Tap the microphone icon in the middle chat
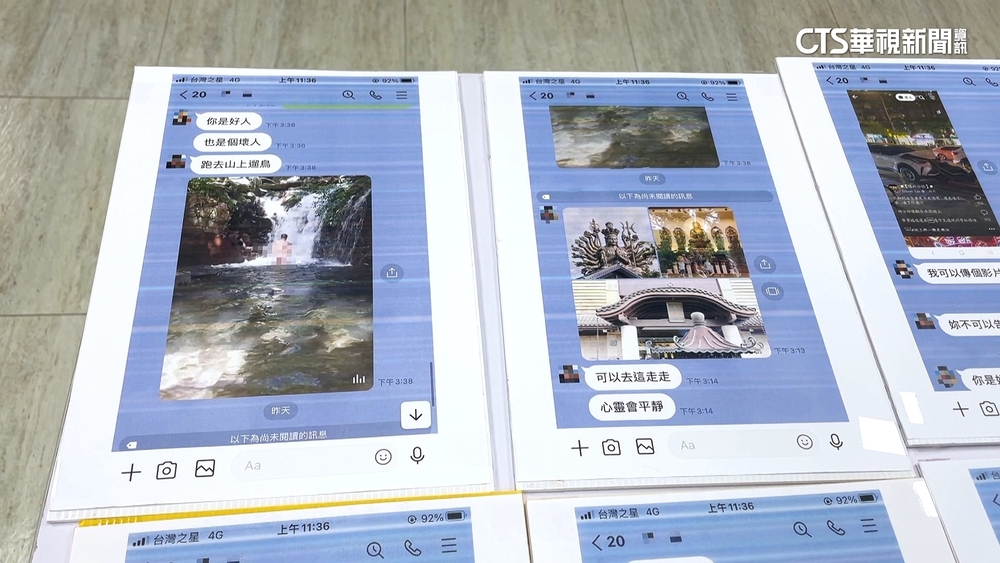 click(x=836, y=441)
